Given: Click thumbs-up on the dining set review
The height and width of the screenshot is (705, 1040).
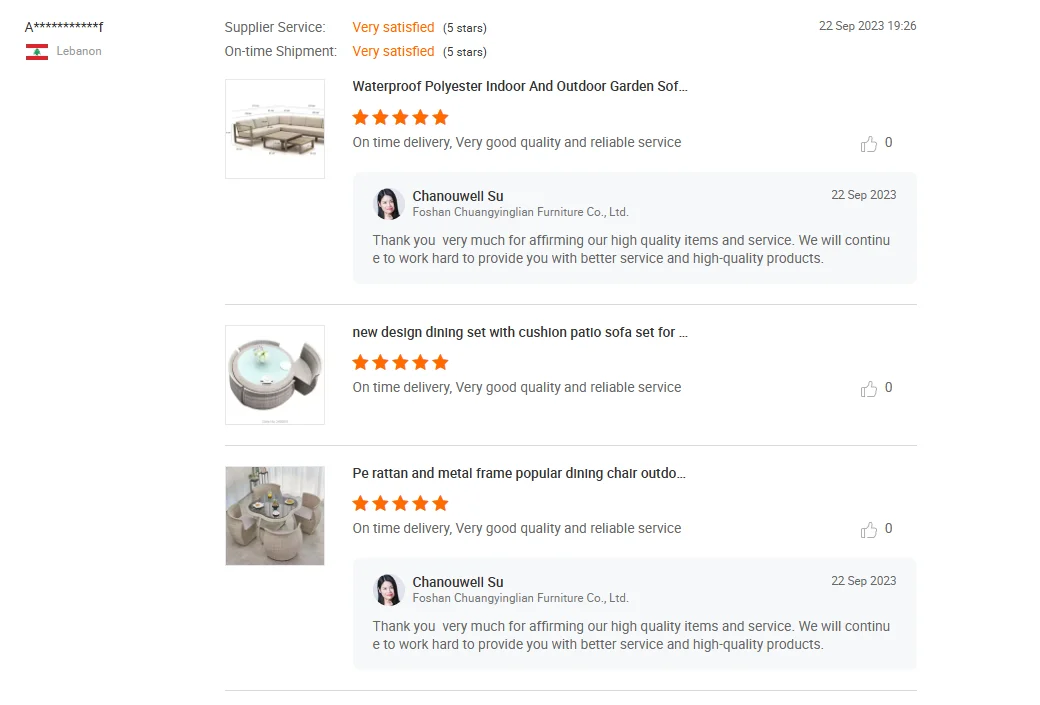Looking at the screenshot, I should (x=868, y=389).
